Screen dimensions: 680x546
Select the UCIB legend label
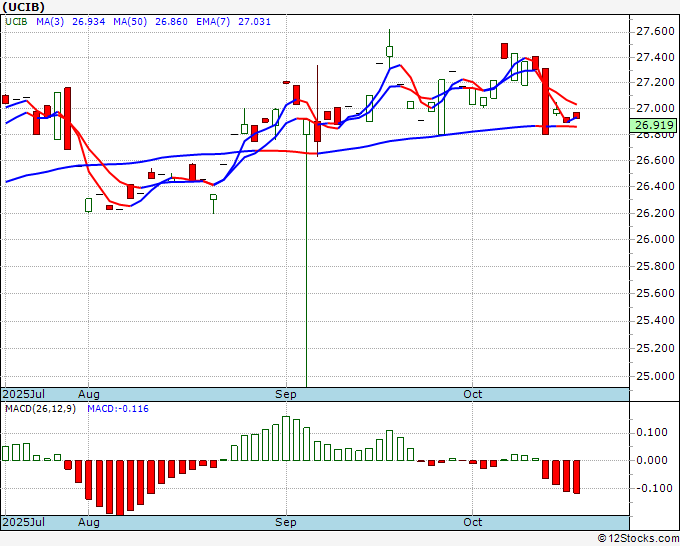(x=16, y=21)
